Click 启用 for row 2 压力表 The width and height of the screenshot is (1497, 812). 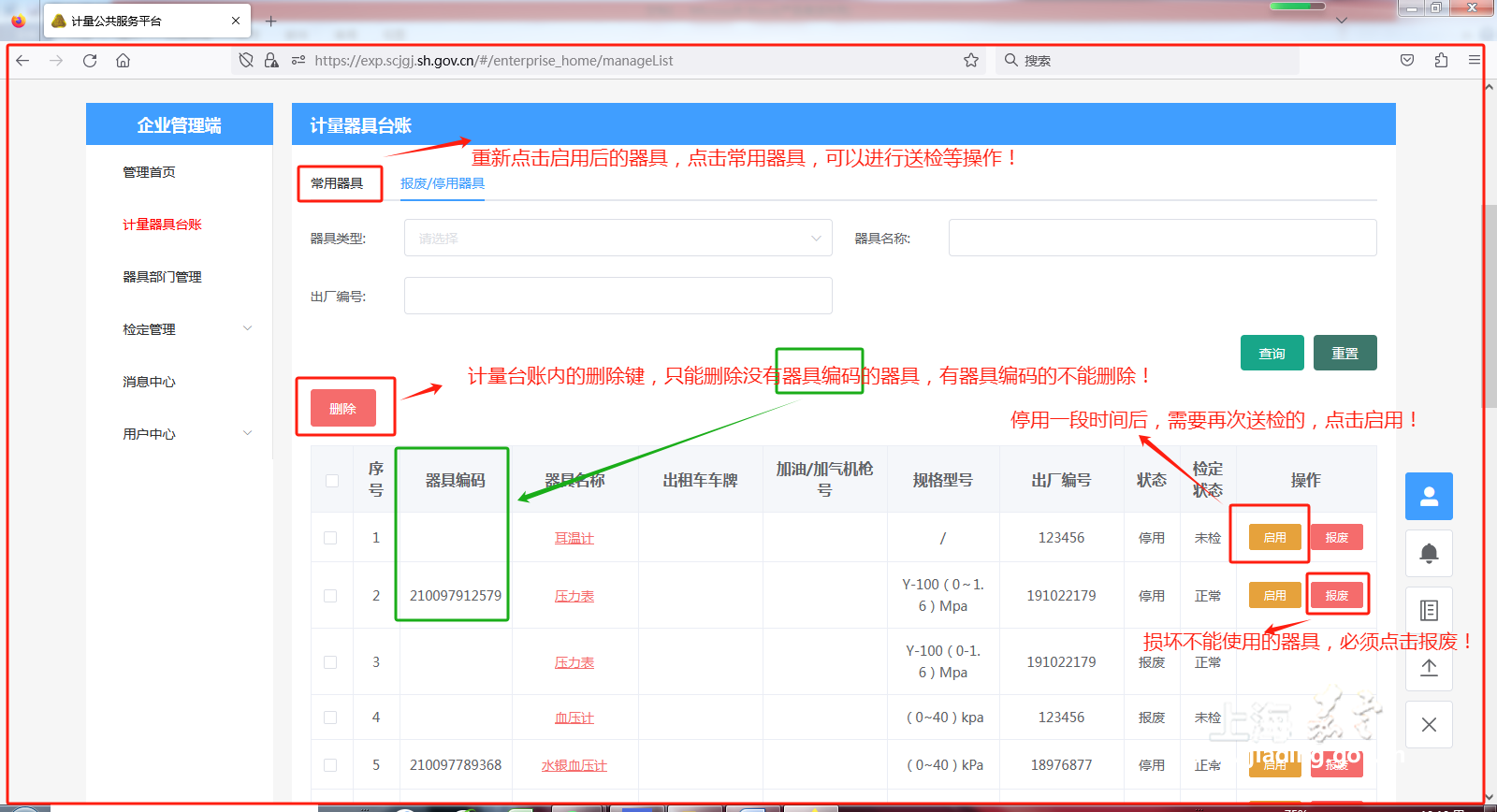(x=1275, y=595)
